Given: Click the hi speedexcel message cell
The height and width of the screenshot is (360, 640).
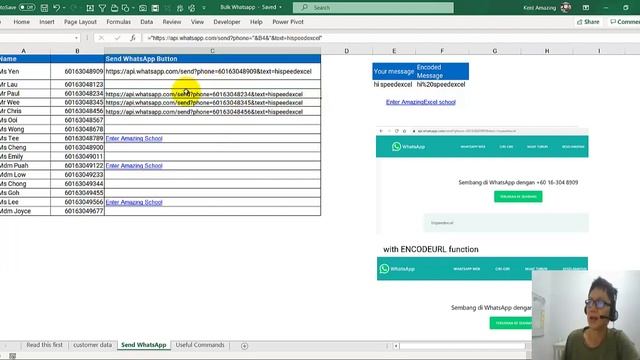Looking at the screenshot, I should coord(394,84).
